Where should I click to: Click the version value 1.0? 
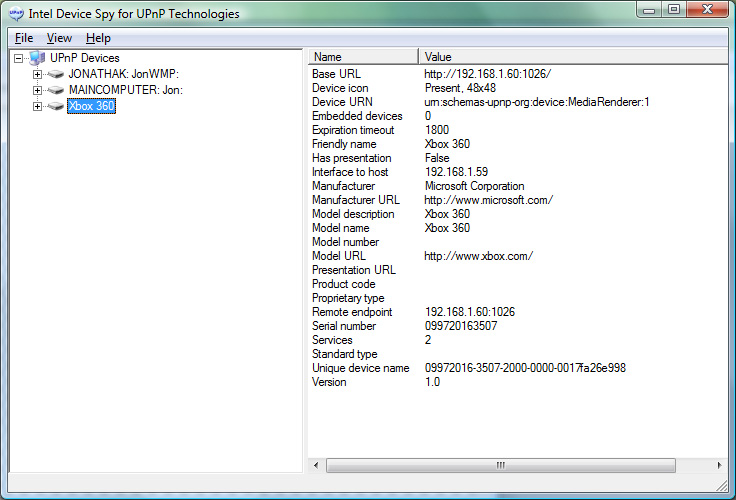432,382
